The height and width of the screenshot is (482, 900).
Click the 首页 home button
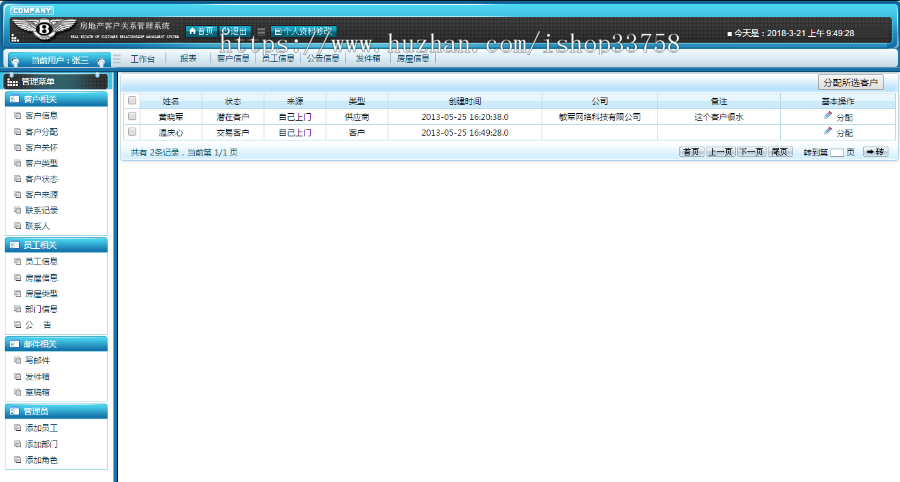coord(201,31)
